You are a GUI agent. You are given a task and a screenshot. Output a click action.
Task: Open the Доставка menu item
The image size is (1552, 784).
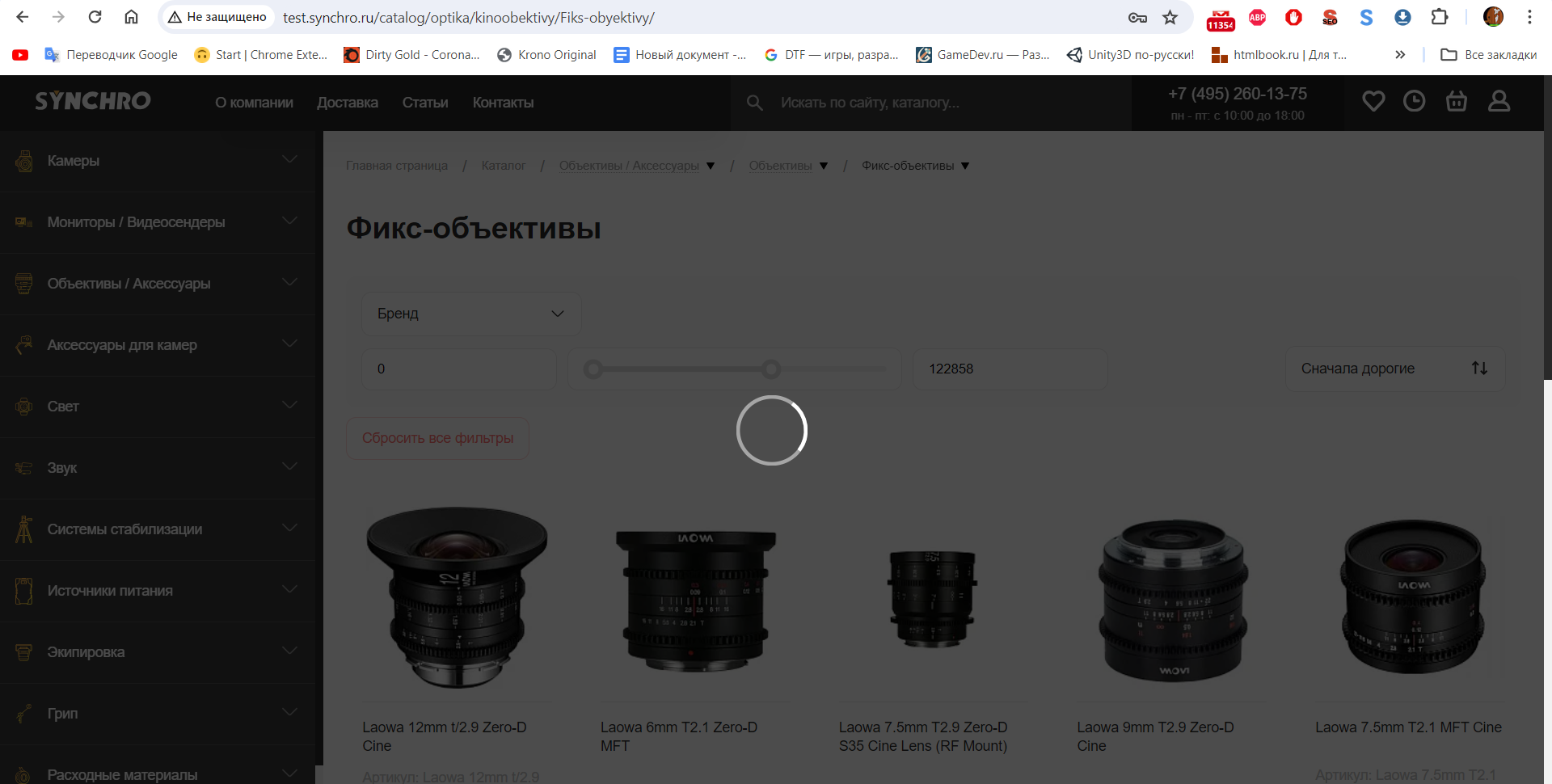(x=347, y=103)
